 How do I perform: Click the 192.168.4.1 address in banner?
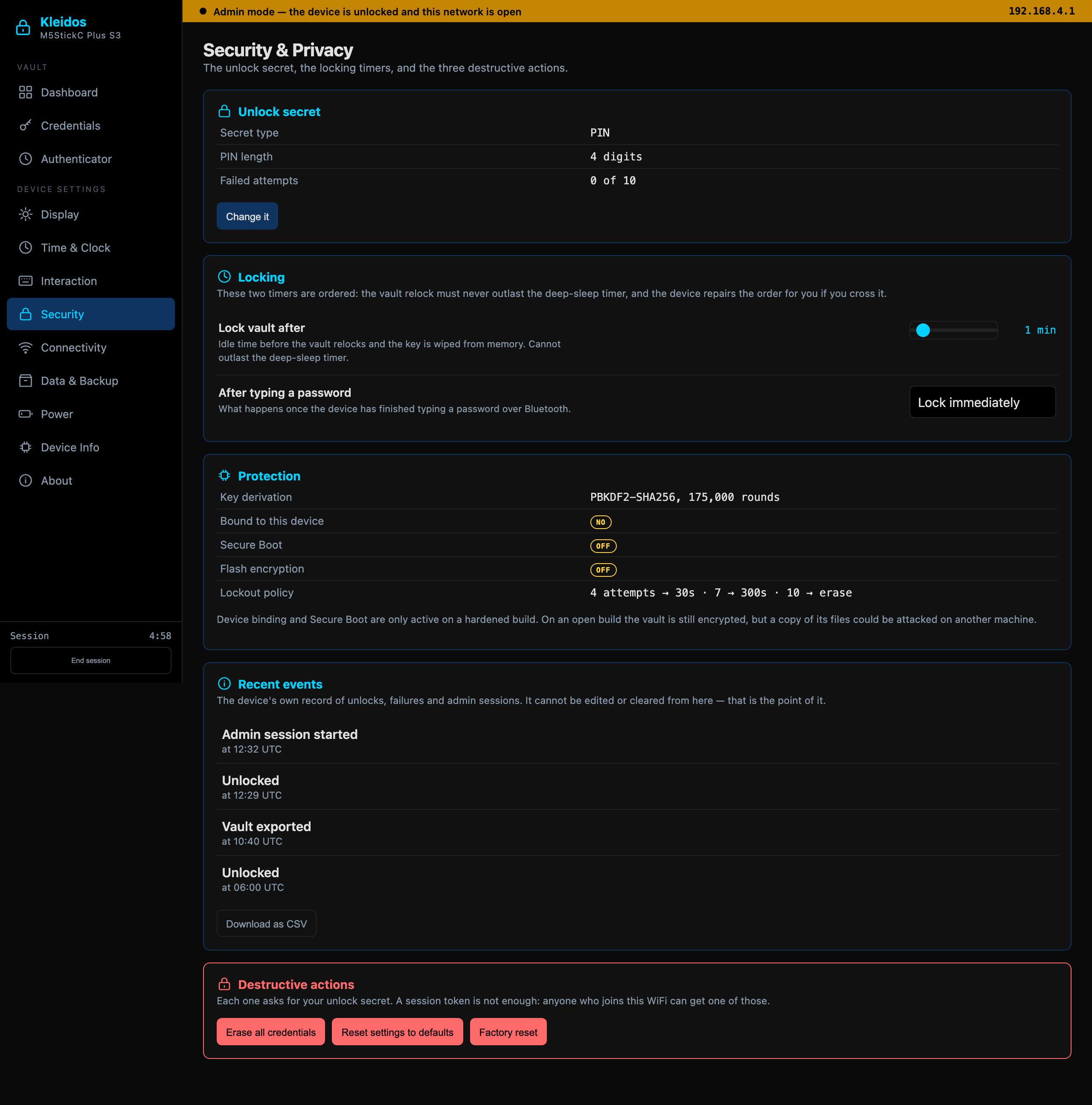click(1041, 11)
